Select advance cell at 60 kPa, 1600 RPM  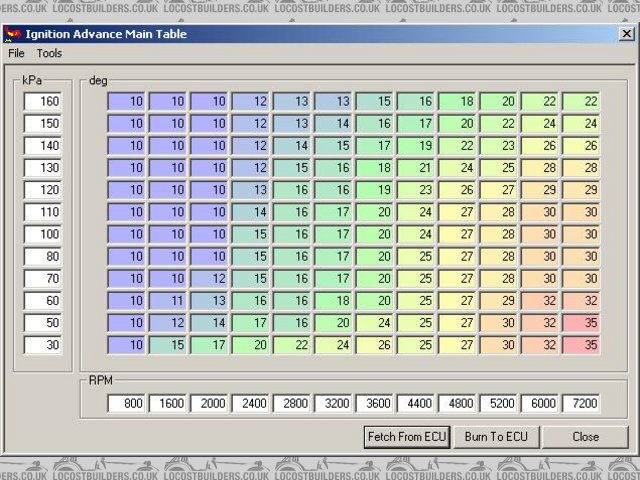coord(168,300)
